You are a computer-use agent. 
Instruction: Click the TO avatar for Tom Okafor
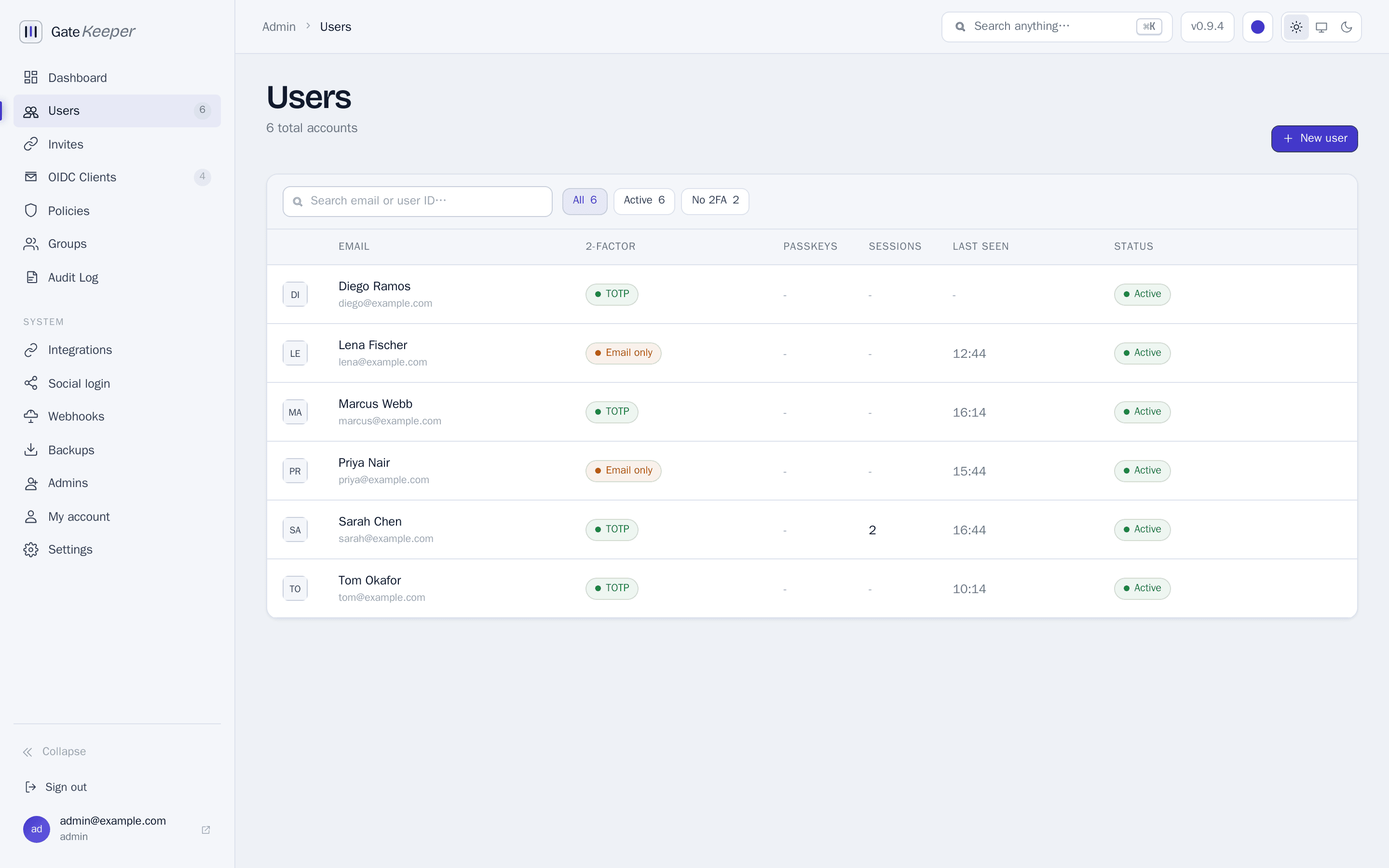pos(295,588)
